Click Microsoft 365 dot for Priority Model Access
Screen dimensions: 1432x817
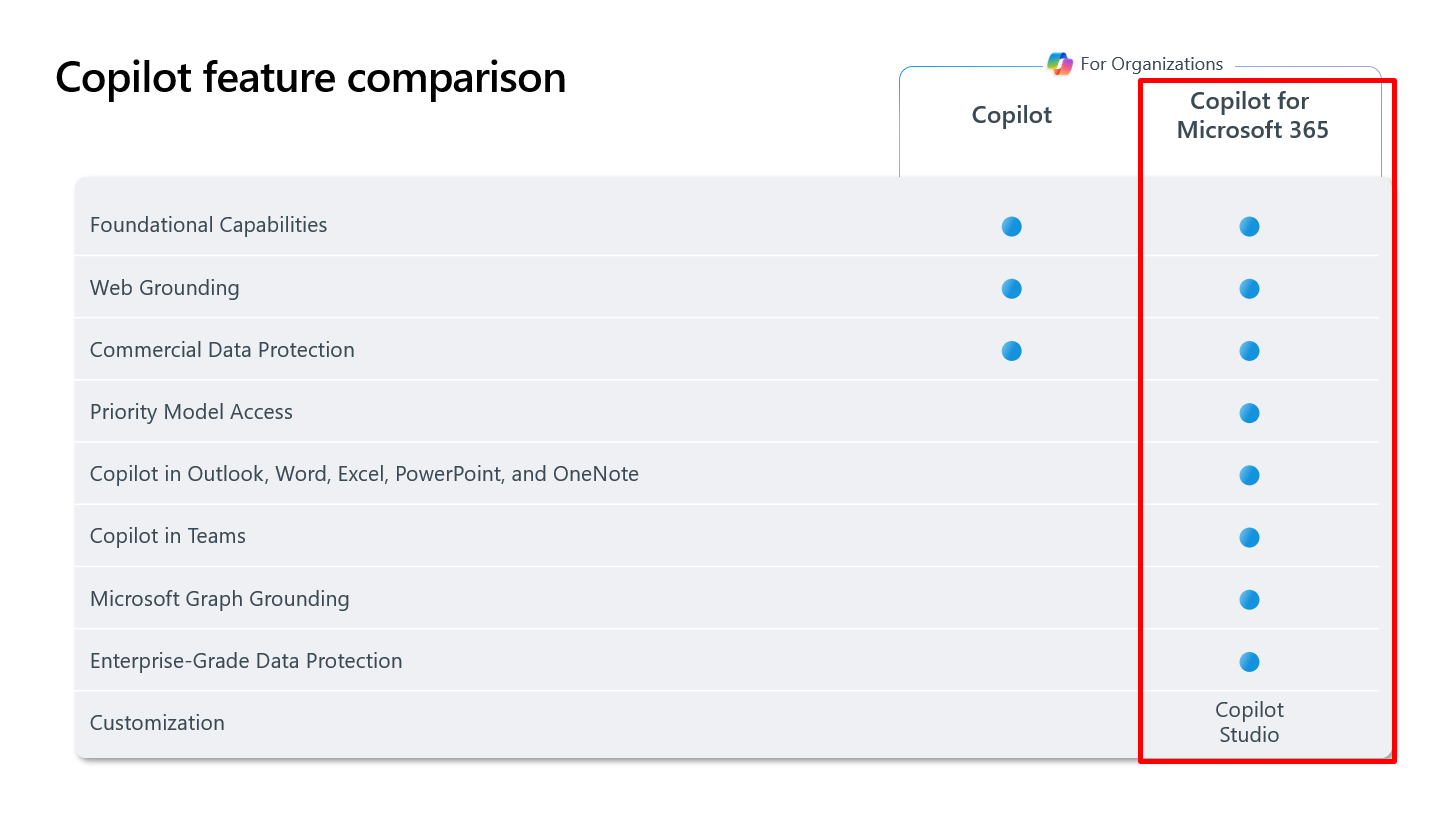pos(1249,413)
